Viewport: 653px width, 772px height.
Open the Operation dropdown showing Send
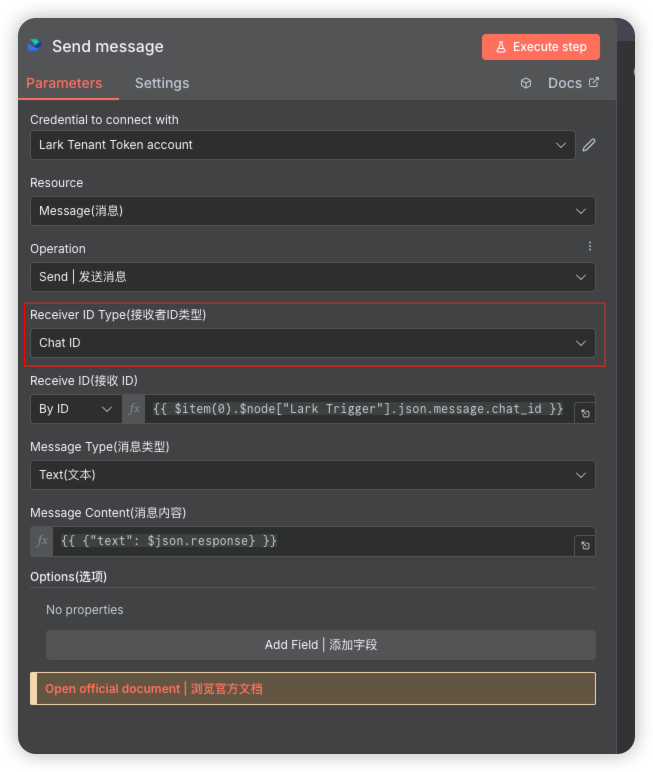pos(313,277)
